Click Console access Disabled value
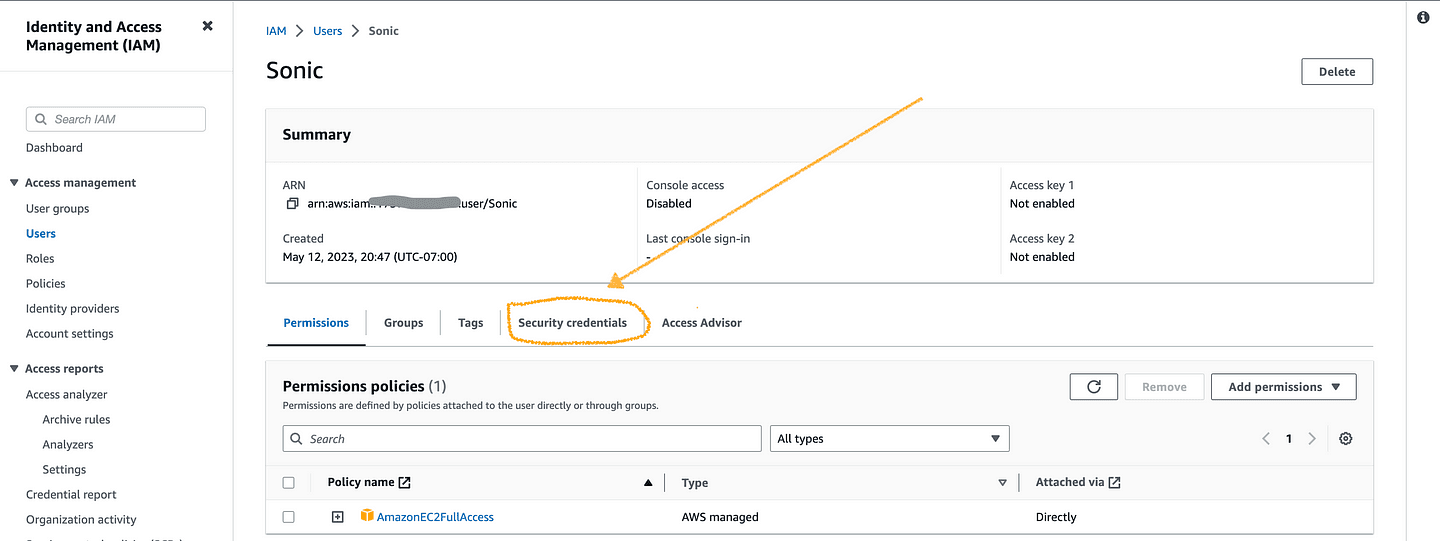Screen dimensions: 1440x541 [669, 203]
